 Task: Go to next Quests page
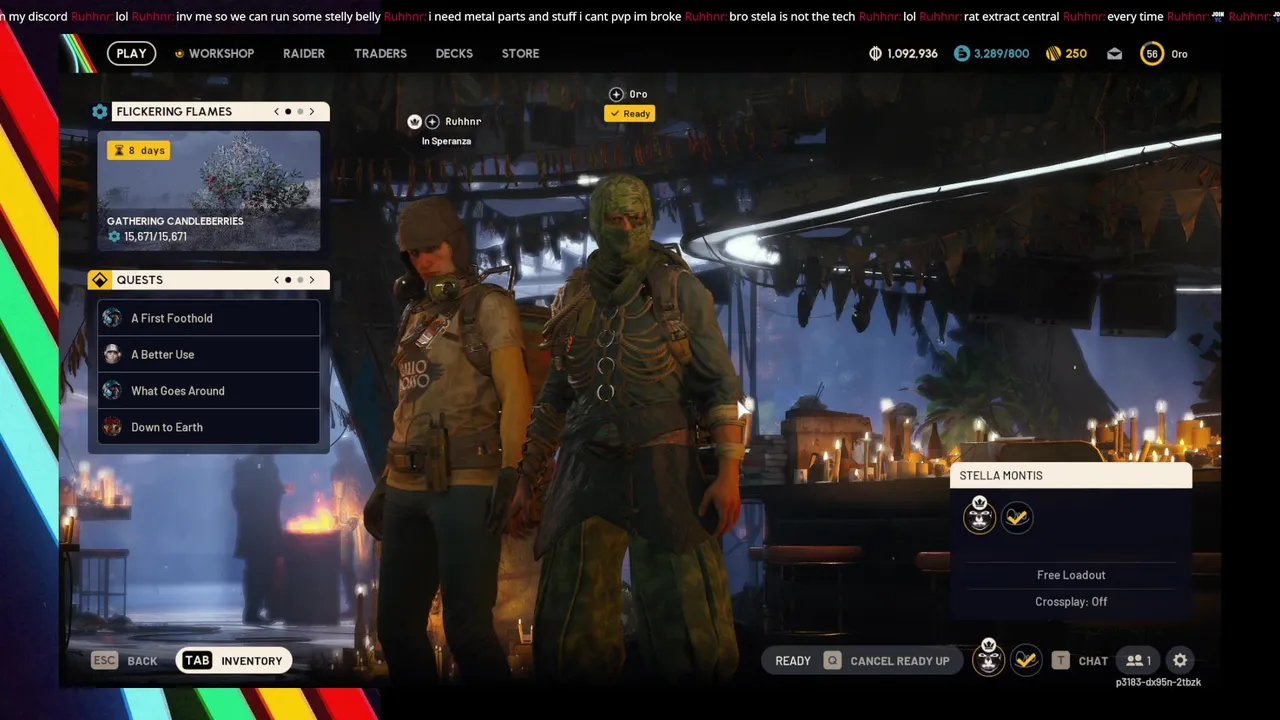pyautogui.click(x=312, y=280)
